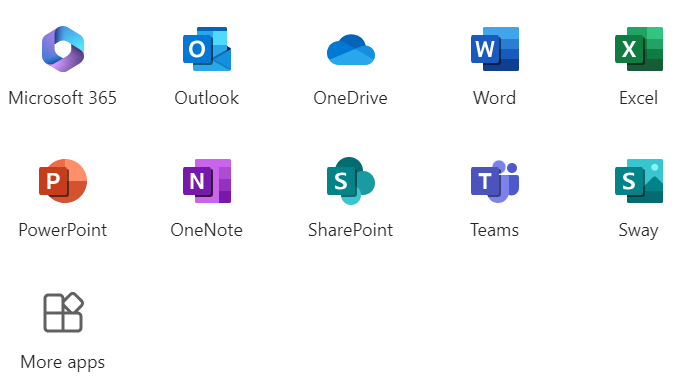Image resolution: width=685 pixels, height=382 pixels.
Task: Launch the Word icon
Action: [495, 49]
